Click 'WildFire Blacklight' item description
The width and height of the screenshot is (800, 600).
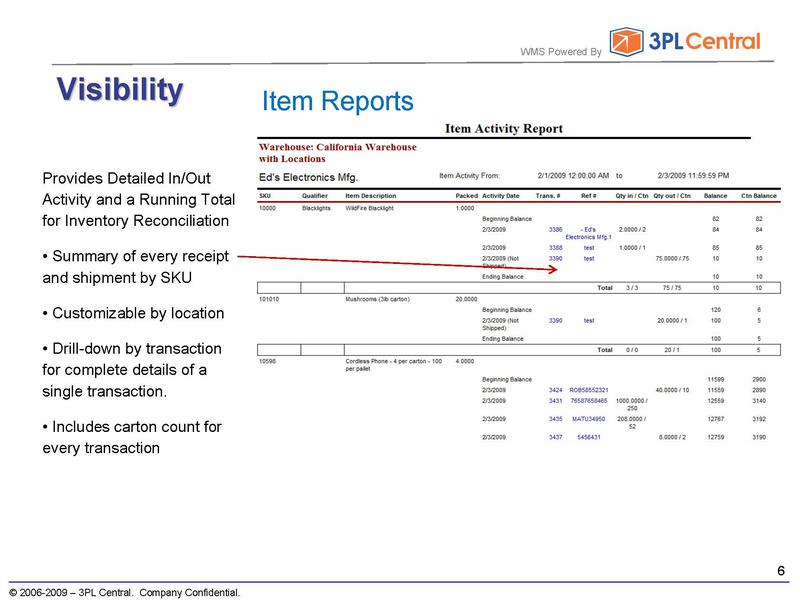point(369,208)
